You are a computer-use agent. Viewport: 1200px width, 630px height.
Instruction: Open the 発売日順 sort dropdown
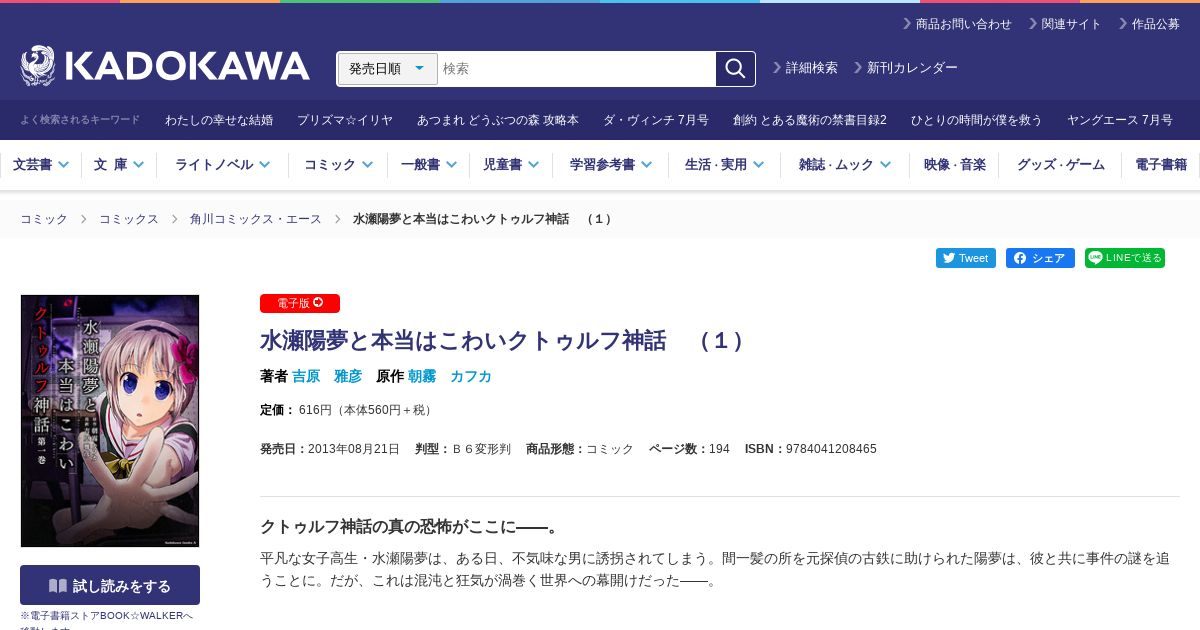click(388, 69)
